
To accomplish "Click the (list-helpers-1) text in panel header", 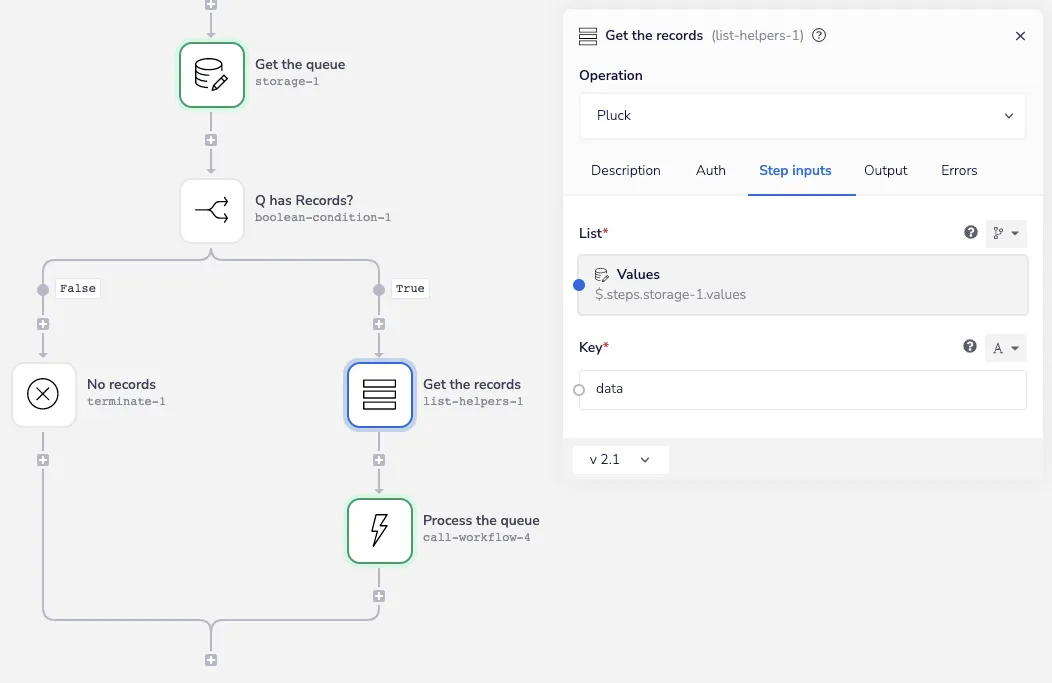I will pyautogui.click(x=757, y=36).
